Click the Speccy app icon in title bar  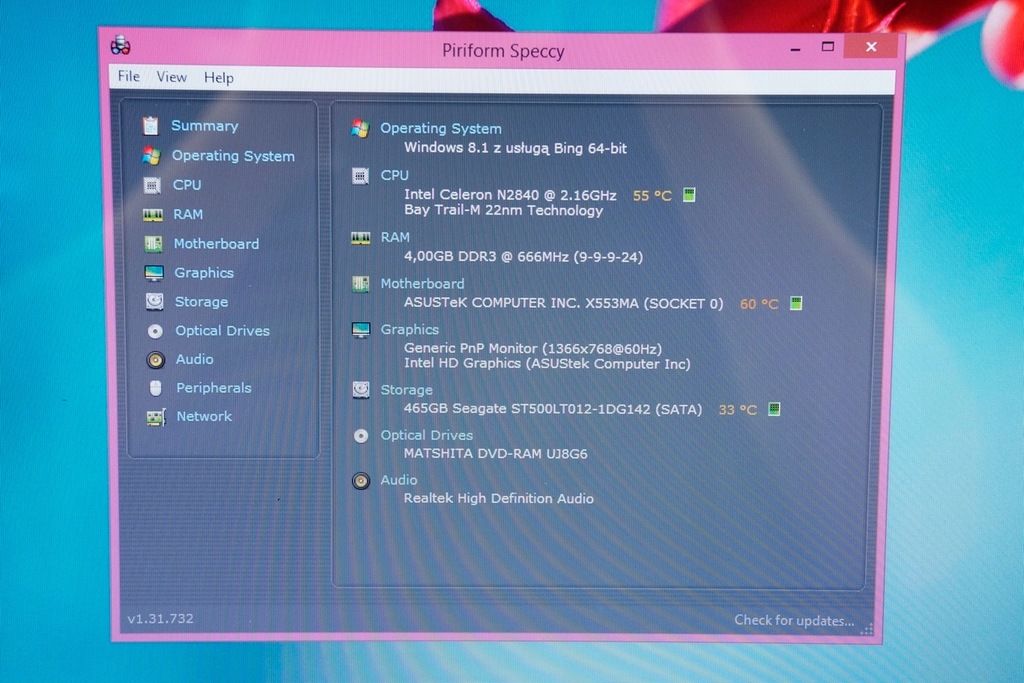[120, 45]
